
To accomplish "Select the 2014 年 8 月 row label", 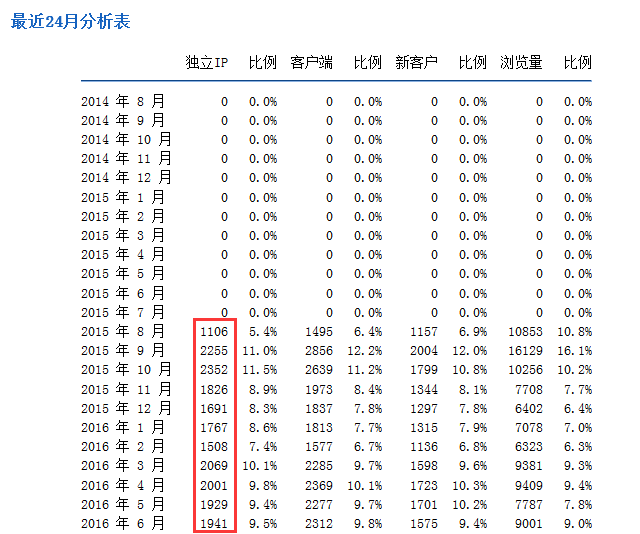I will (123, 101).
